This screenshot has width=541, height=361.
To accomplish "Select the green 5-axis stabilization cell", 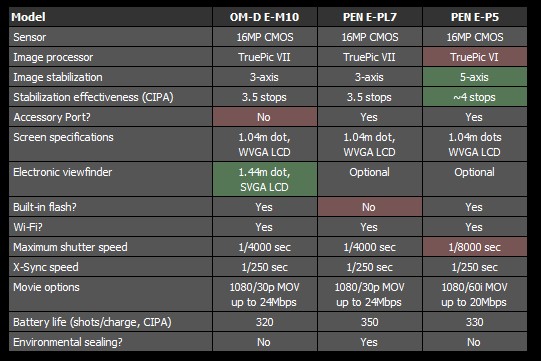I will pos(475,77).
